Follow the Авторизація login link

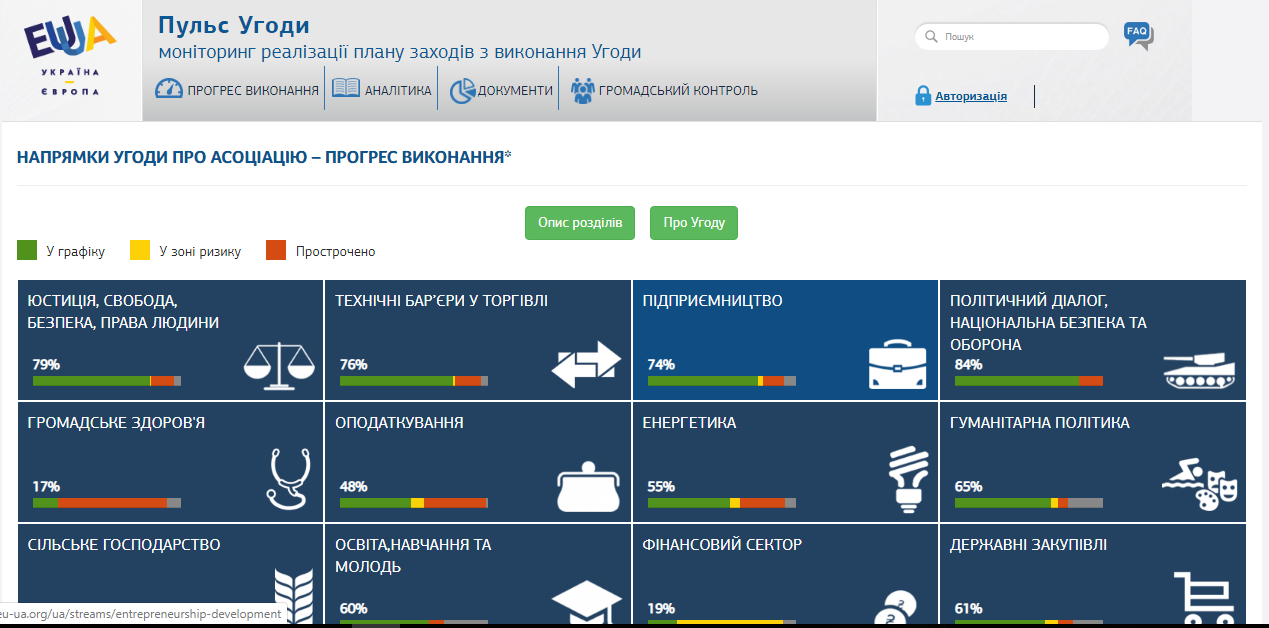(970, 97)
